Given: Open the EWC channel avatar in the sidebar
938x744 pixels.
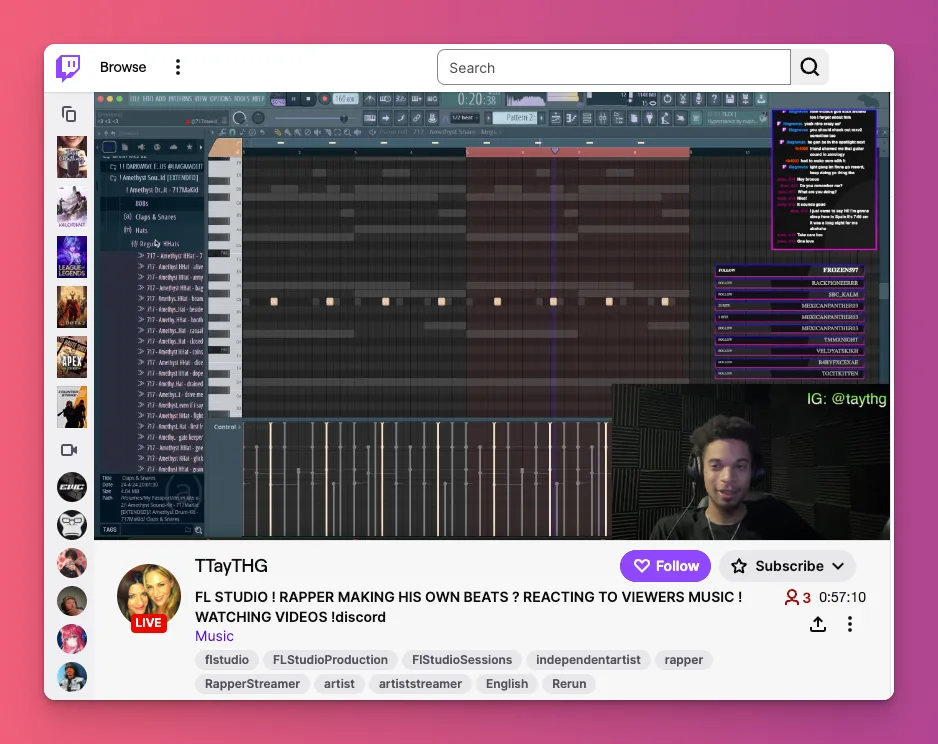Looking at the screenshot, I should 72,487.
